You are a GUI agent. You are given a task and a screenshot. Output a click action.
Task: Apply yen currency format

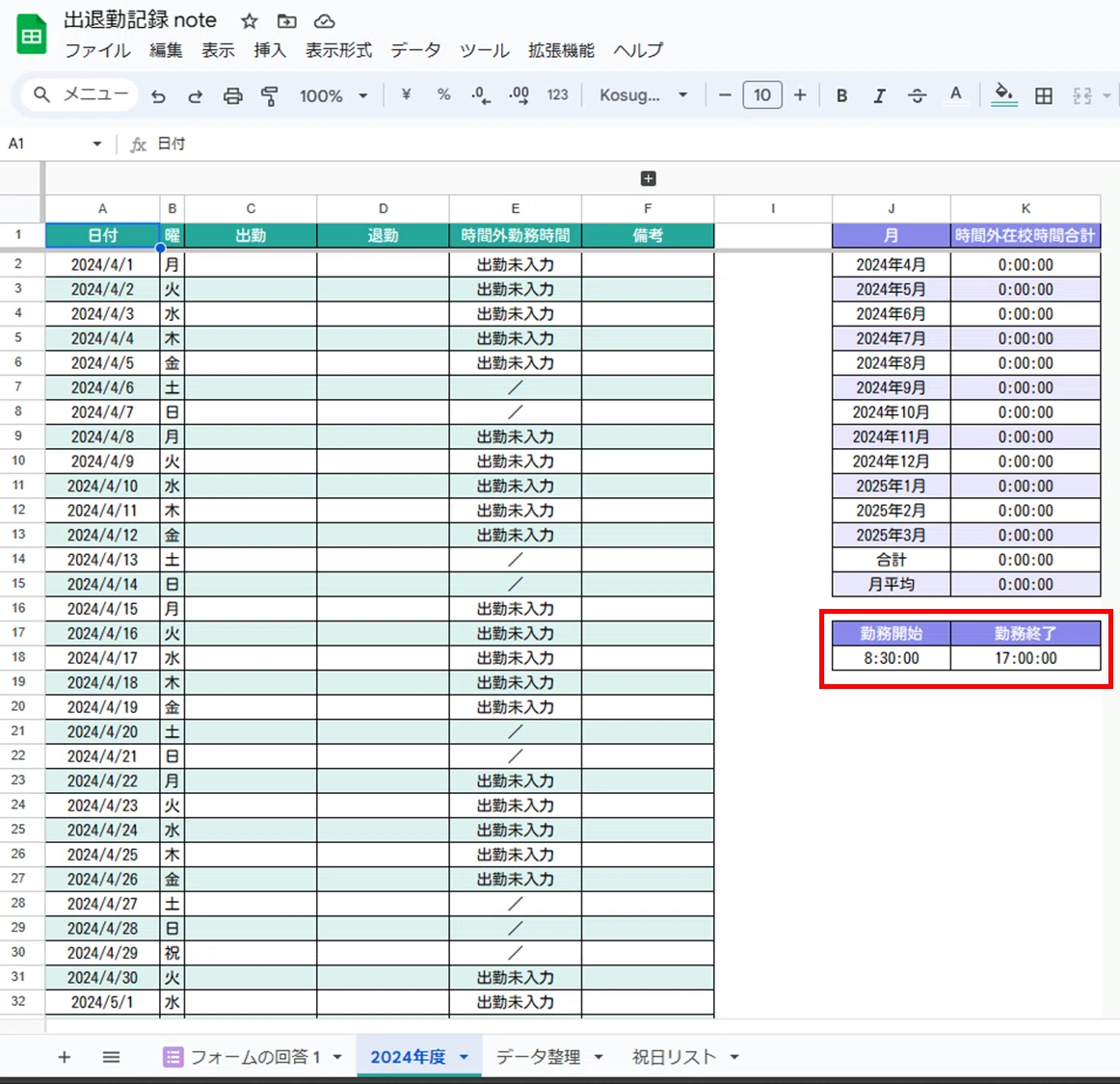(x=407, y=94)
